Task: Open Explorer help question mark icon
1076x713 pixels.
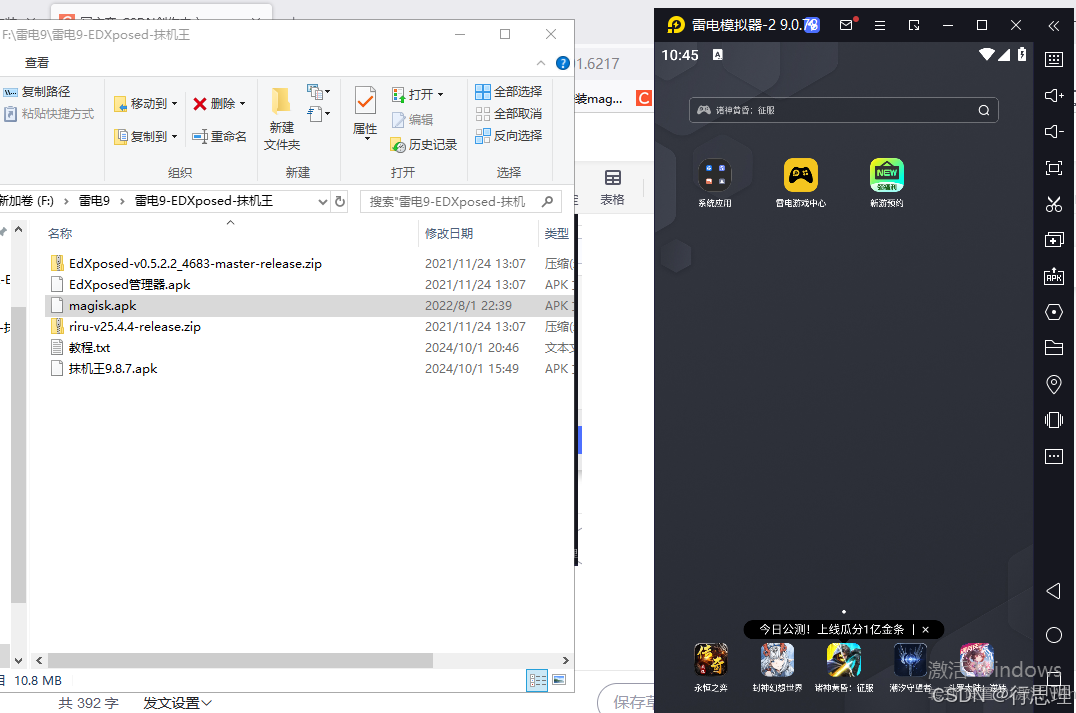Action: (563, 63)
